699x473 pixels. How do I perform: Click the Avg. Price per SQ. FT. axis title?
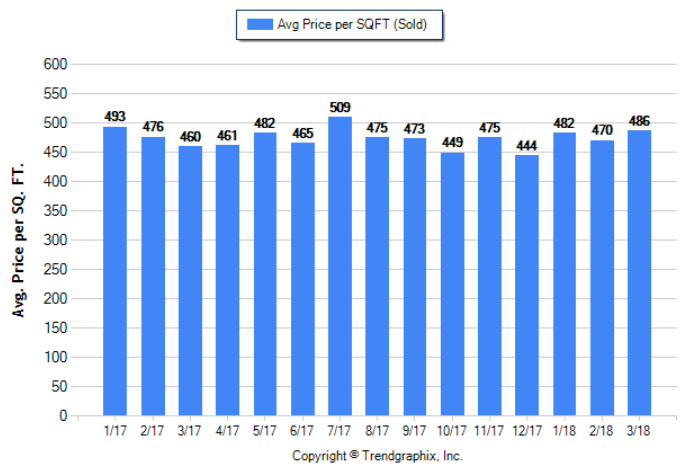[18, 240]
